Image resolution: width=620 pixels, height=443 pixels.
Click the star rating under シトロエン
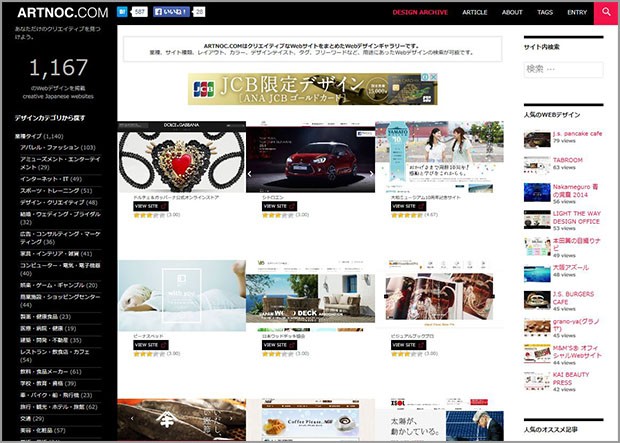[x=278, y=216]
